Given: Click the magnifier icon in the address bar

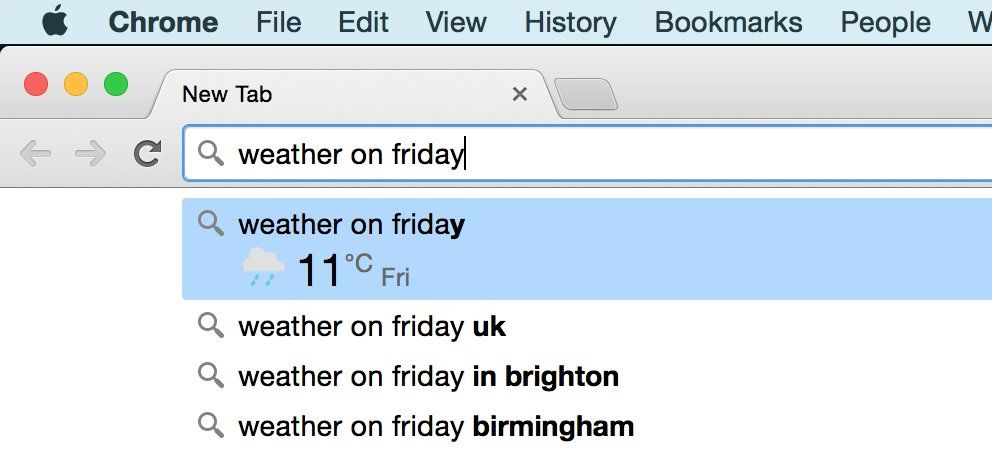Looking at the screenshot, I should tap(210, 153).
